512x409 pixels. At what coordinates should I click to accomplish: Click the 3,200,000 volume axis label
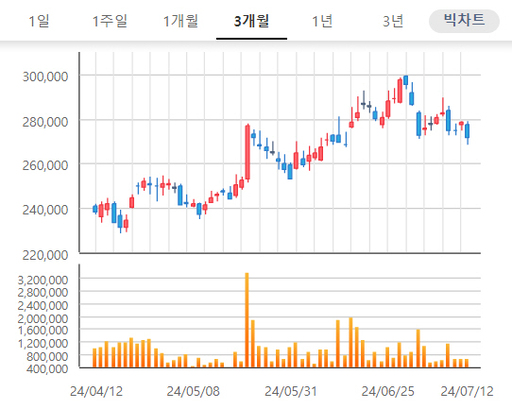(x=43, y=280)
